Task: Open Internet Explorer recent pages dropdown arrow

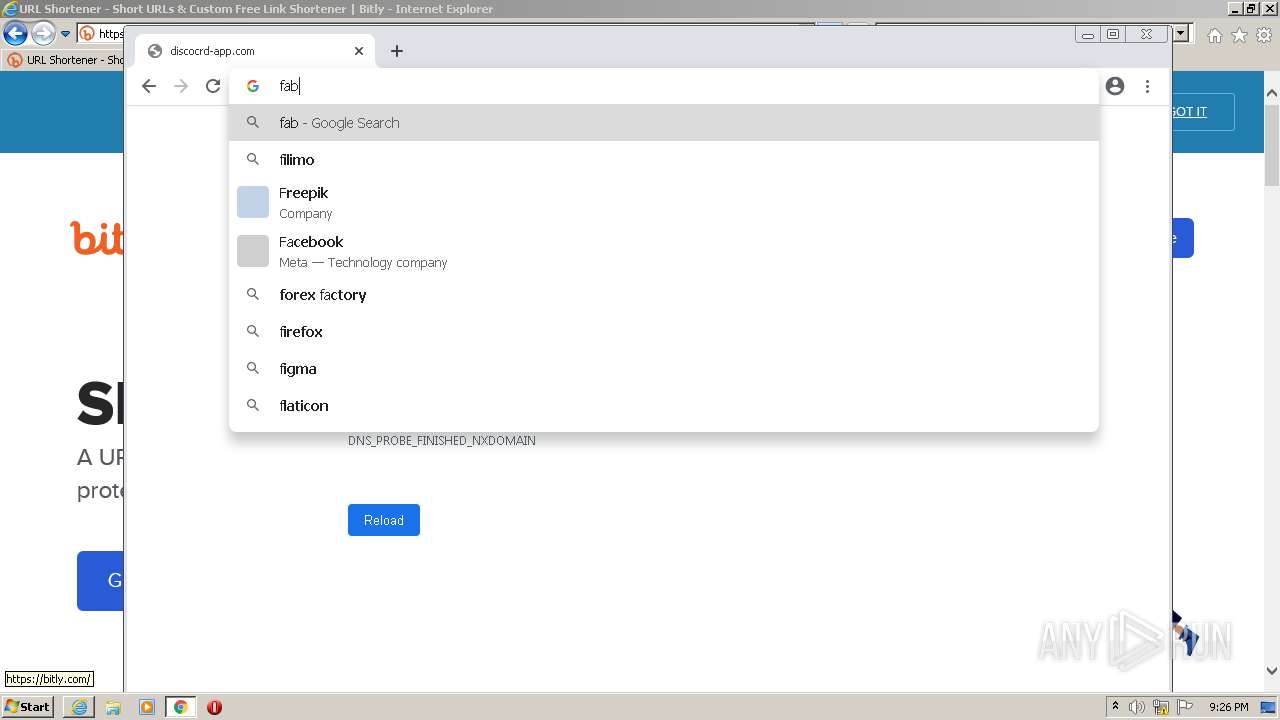Action: [66, 34]
